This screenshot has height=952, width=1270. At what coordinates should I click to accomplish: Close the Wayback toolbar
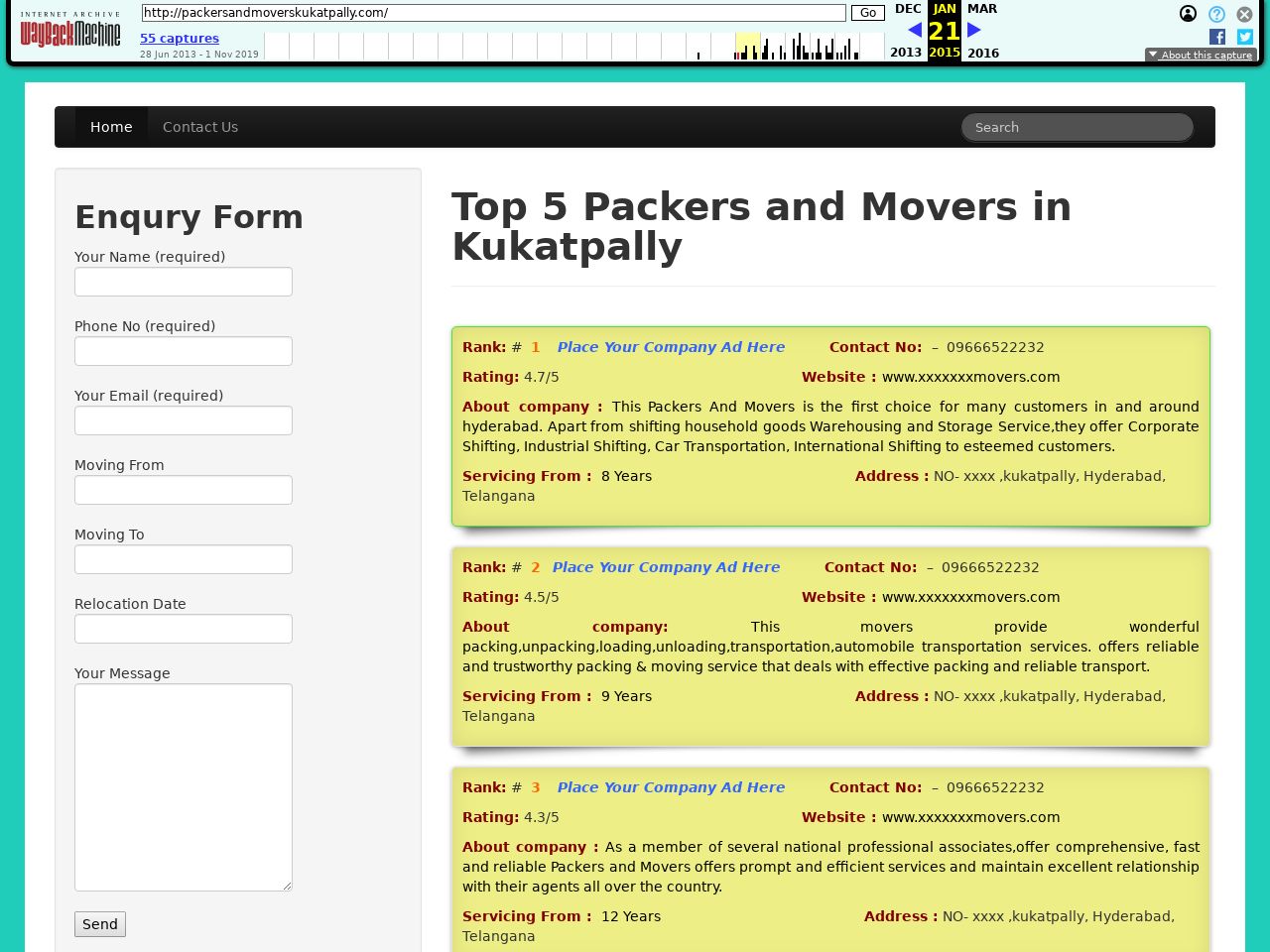click(x=1244, y=14)
